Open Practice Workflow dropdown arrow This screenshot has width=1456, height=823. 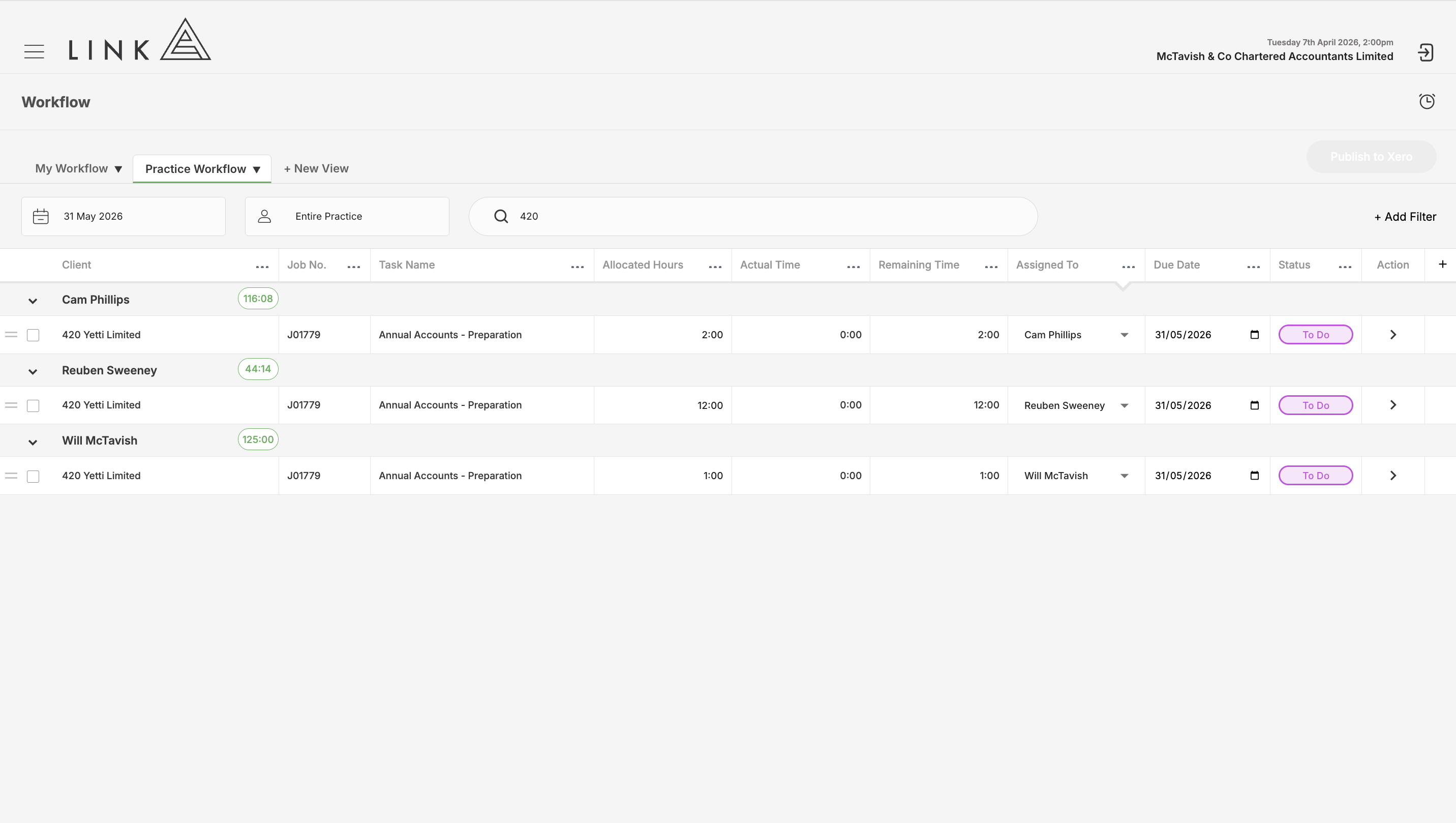point(257,170)
